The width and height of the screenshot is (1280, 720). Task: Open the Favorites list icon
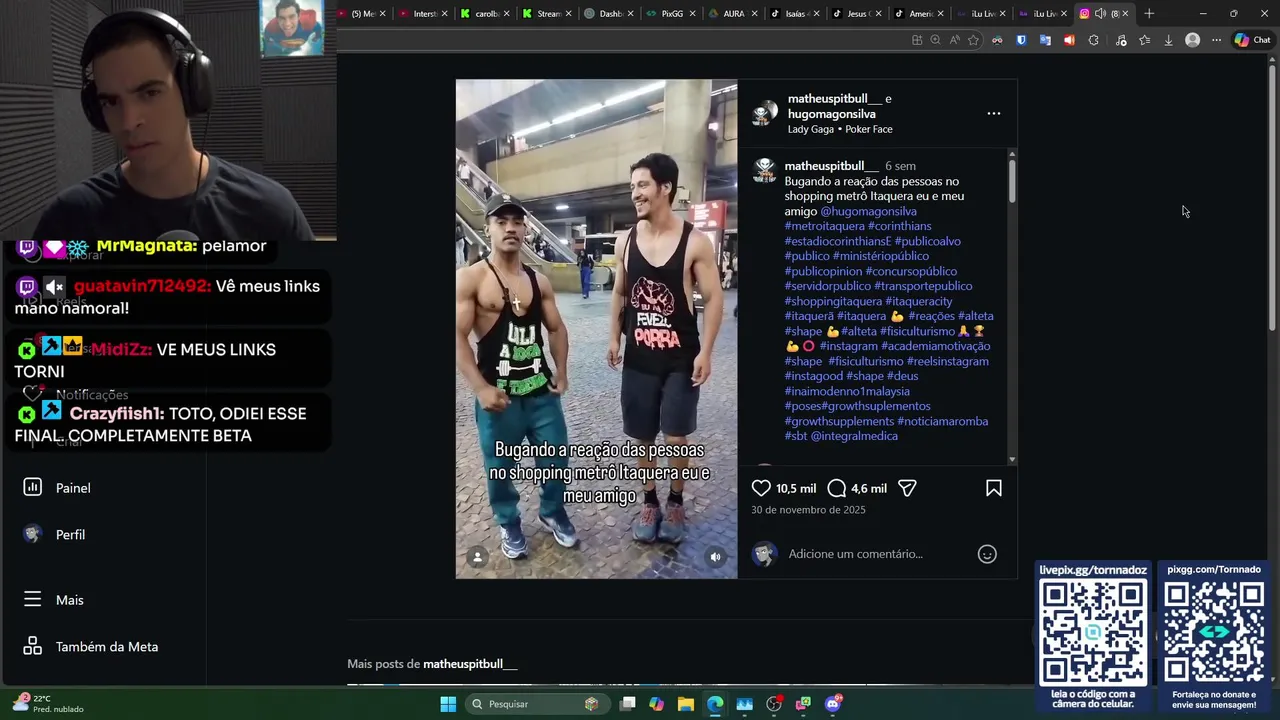(x=1144, y=40)
